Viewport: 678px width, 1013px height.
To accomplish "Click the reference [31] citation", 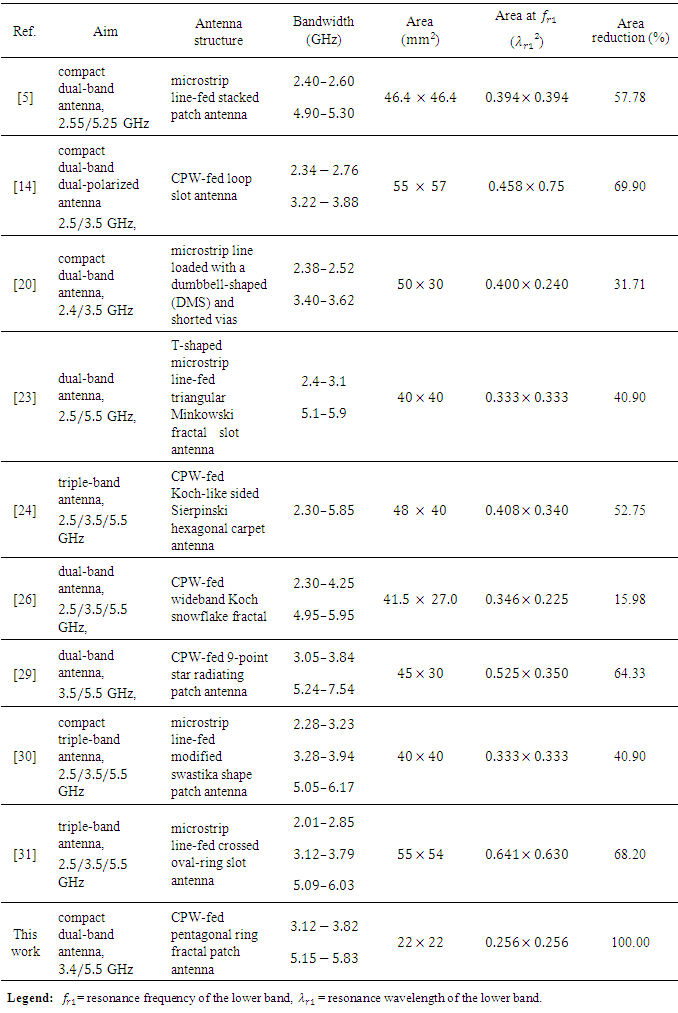I will (x=25, y=854).
